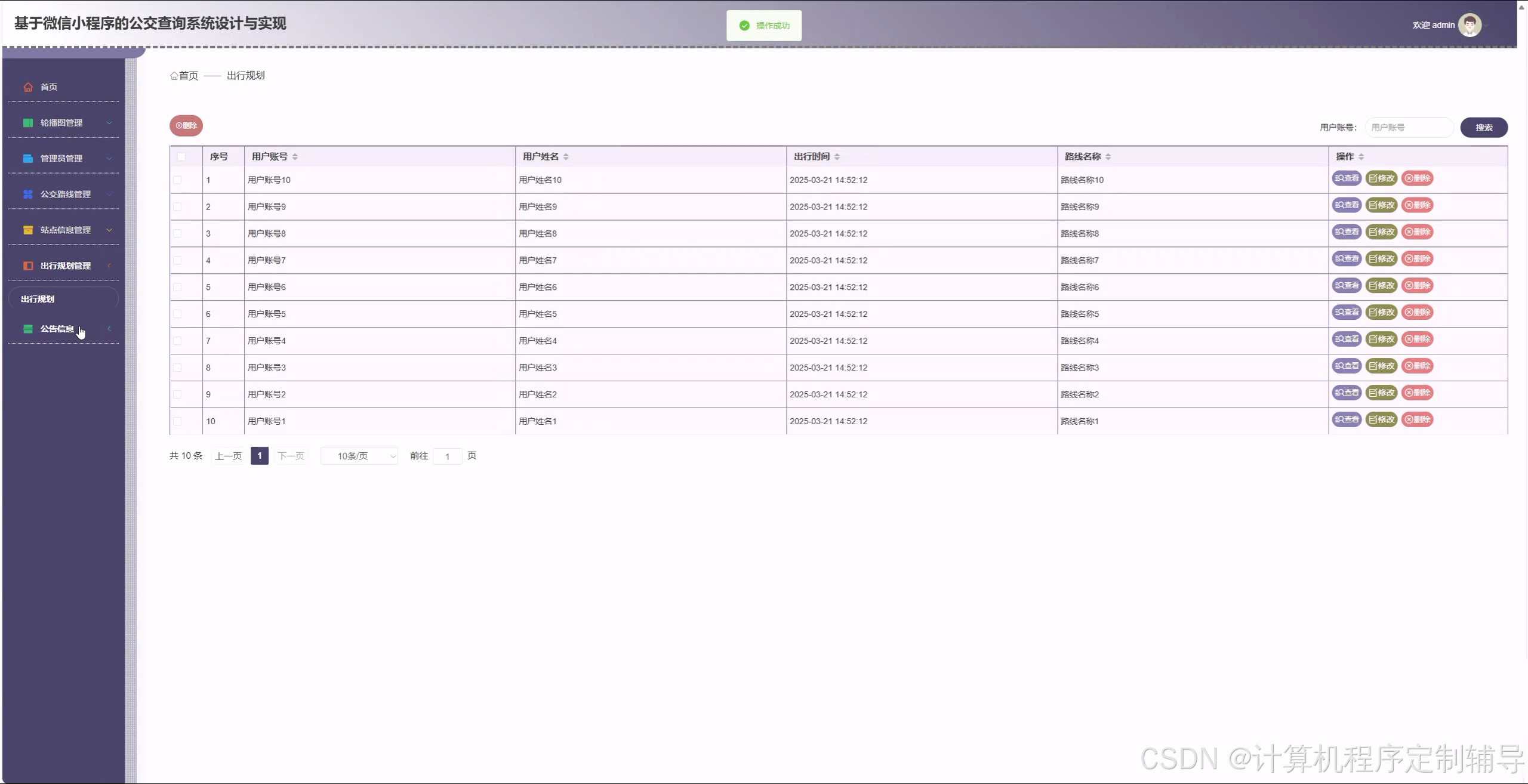This screenshot has height=784, width=1528.
Task: Click the home icon in the sidebar
Action: point(28,87)
